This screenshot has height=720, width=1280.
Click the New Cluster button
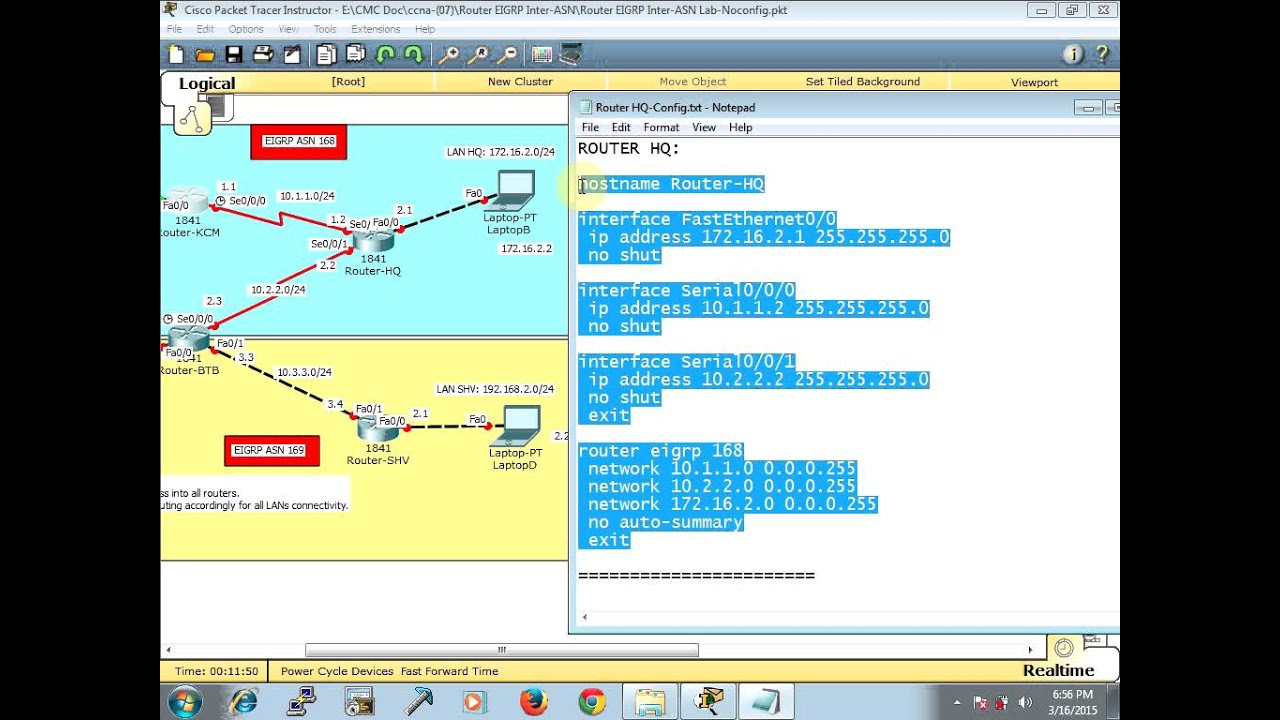[x=520, y=82]
